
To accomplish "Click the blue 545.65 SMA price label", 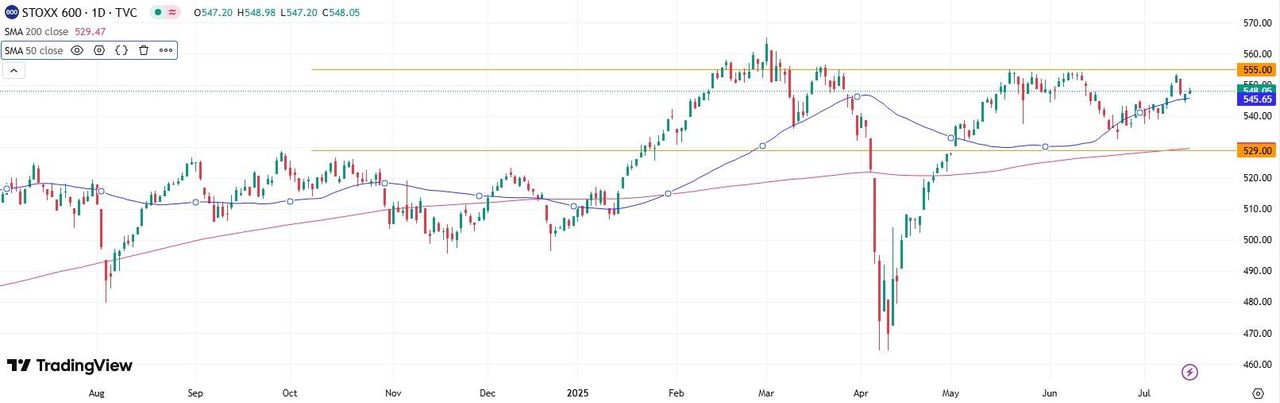I will point(1255,100).
